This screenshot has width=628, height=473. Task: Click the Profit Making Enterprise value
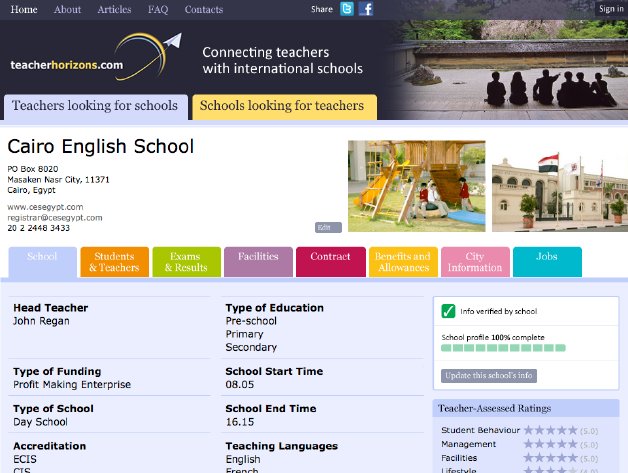click(x=72, y=384)
